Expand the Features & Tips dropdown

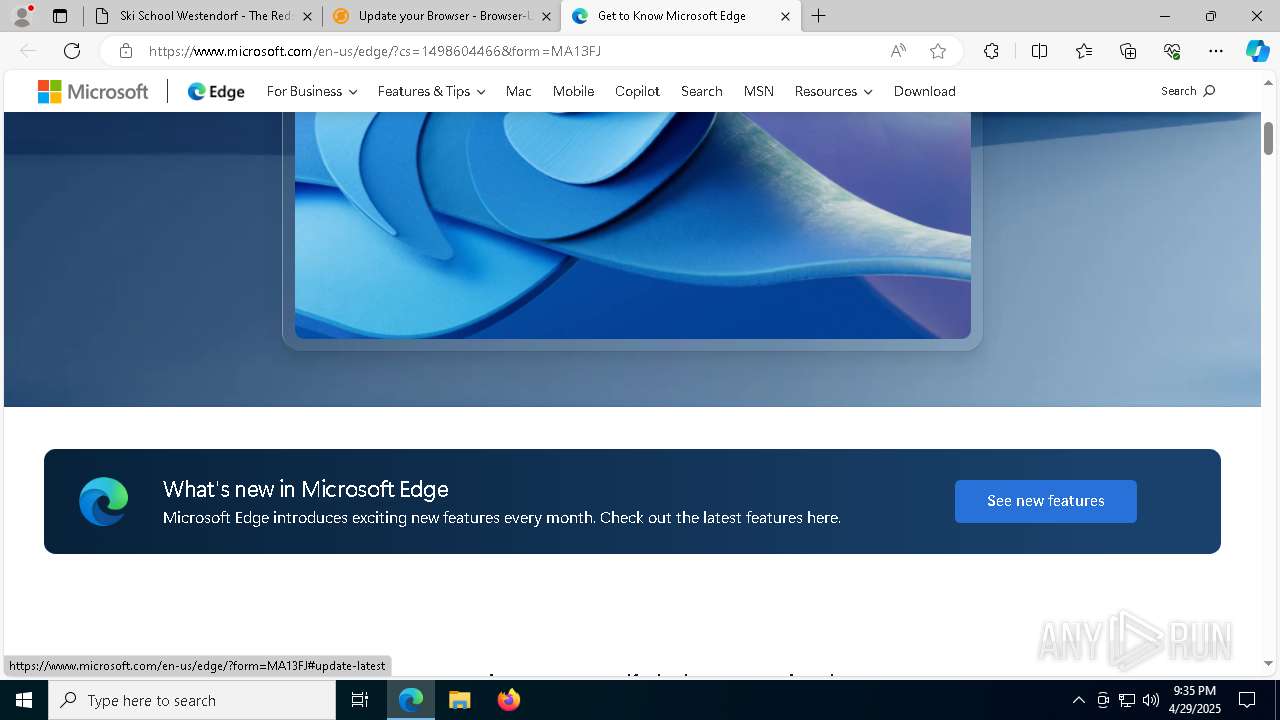point(431,91)
